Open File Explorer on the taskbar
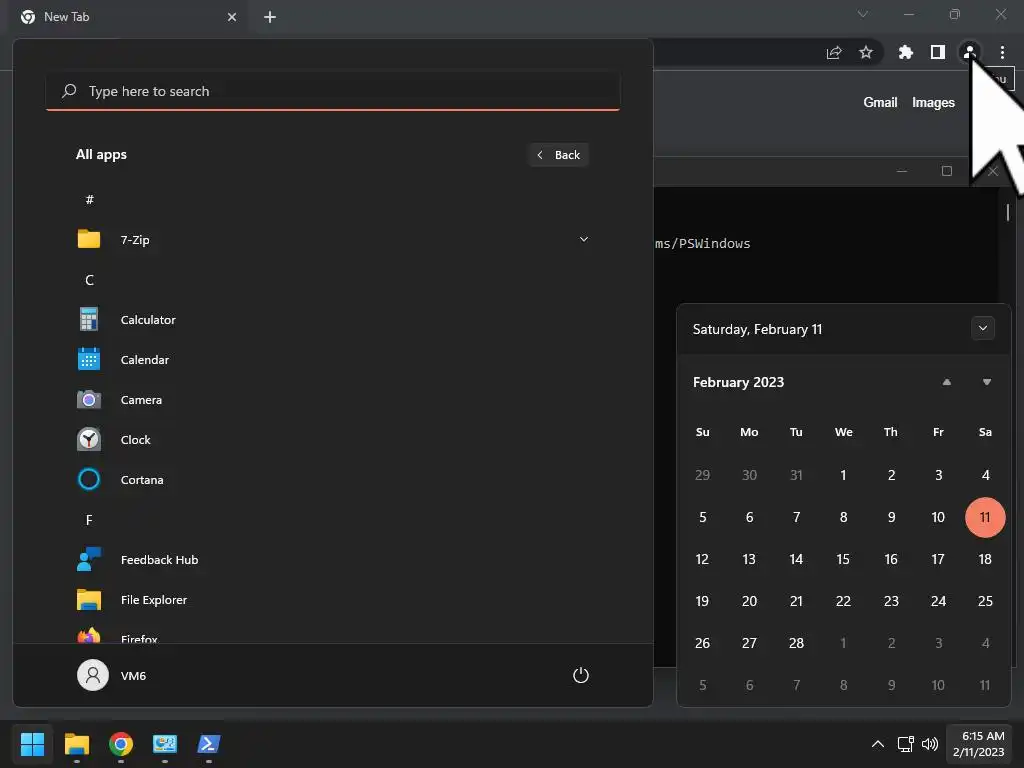 [x=76, y=744]
